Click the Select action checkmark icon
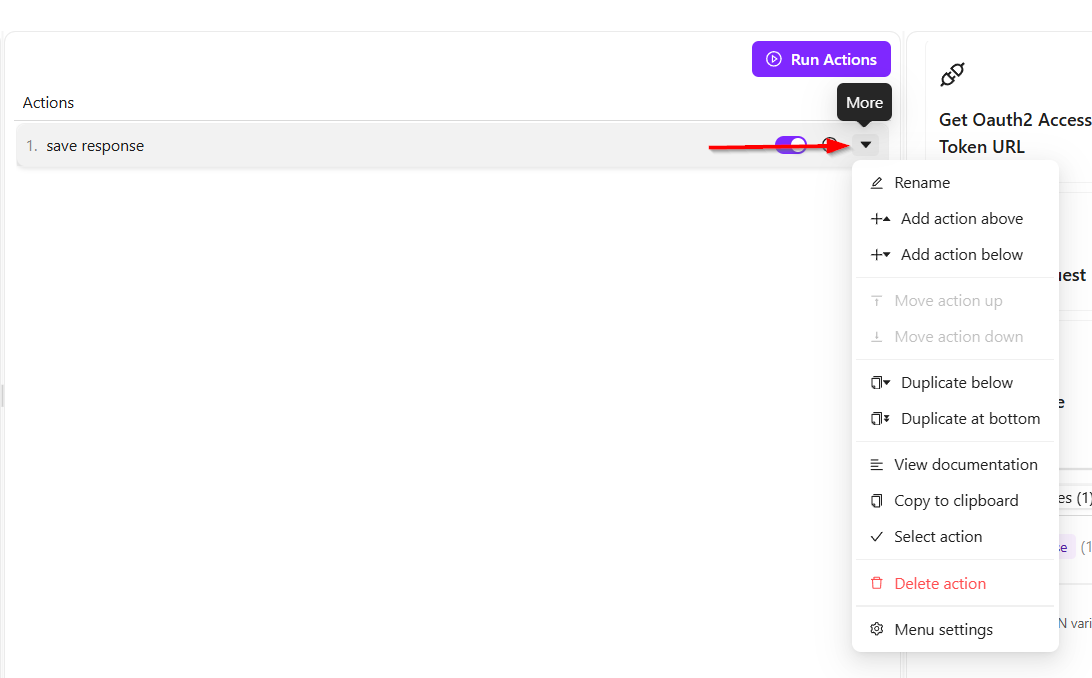Screen dimensions: 1092x678 pos(877,537)
